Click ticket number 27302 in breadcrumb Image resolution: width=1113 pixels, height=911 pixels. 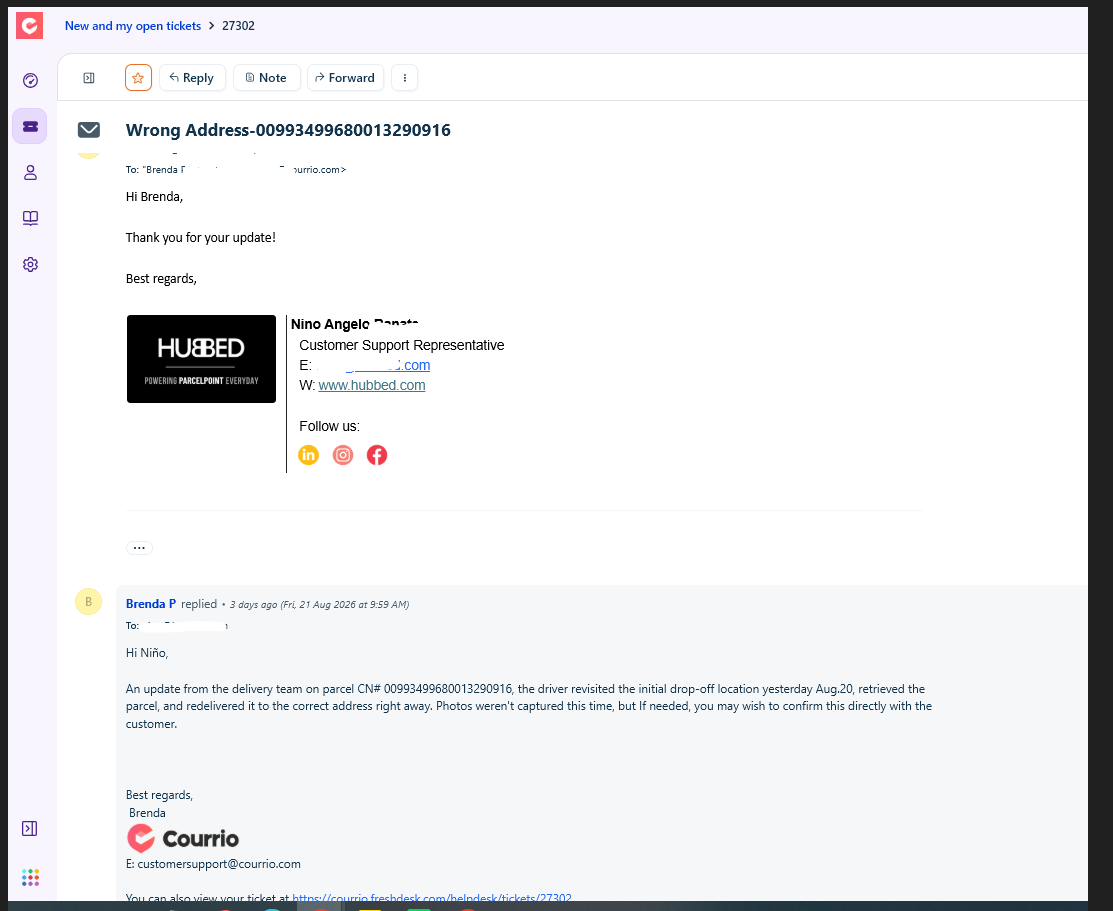[x=238, y=26]
